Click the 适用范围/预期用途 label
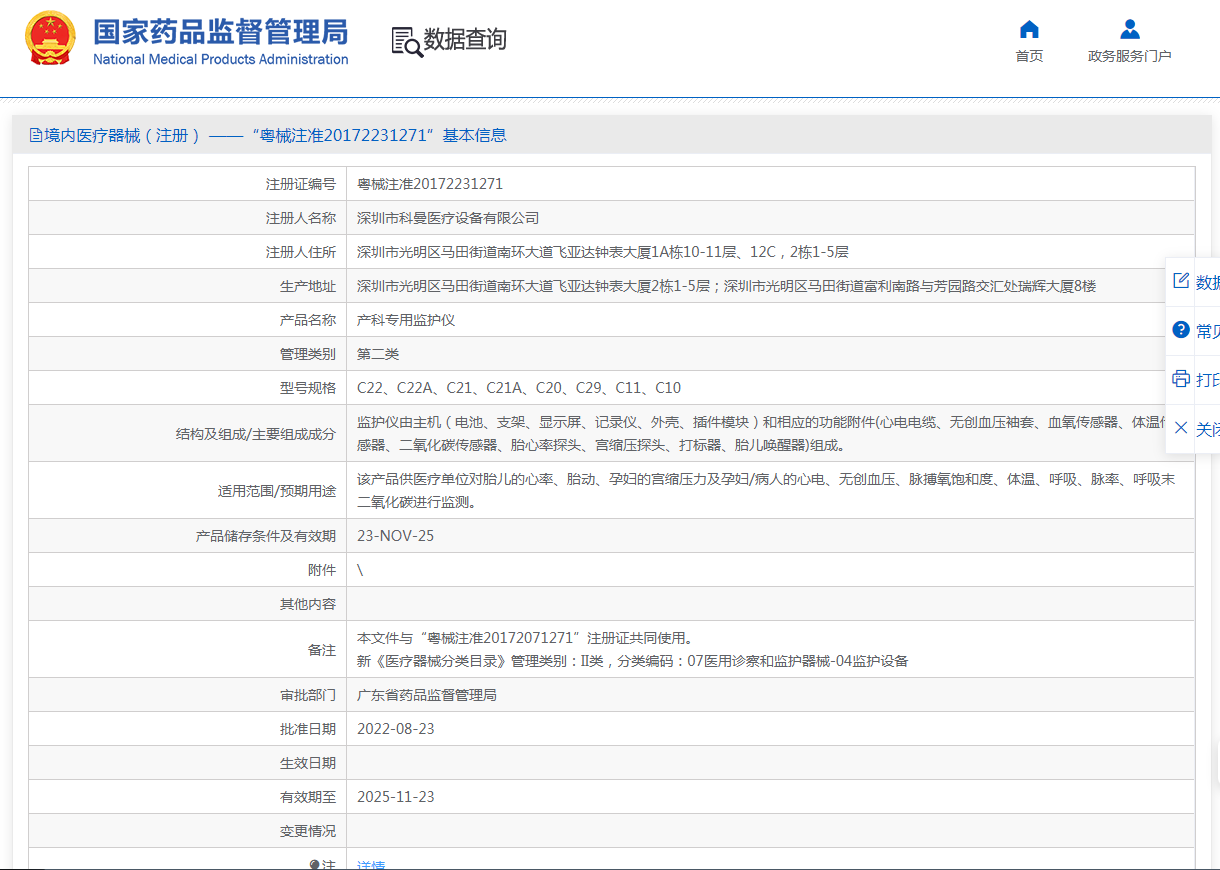1220x870 pixels. [277, 491]
